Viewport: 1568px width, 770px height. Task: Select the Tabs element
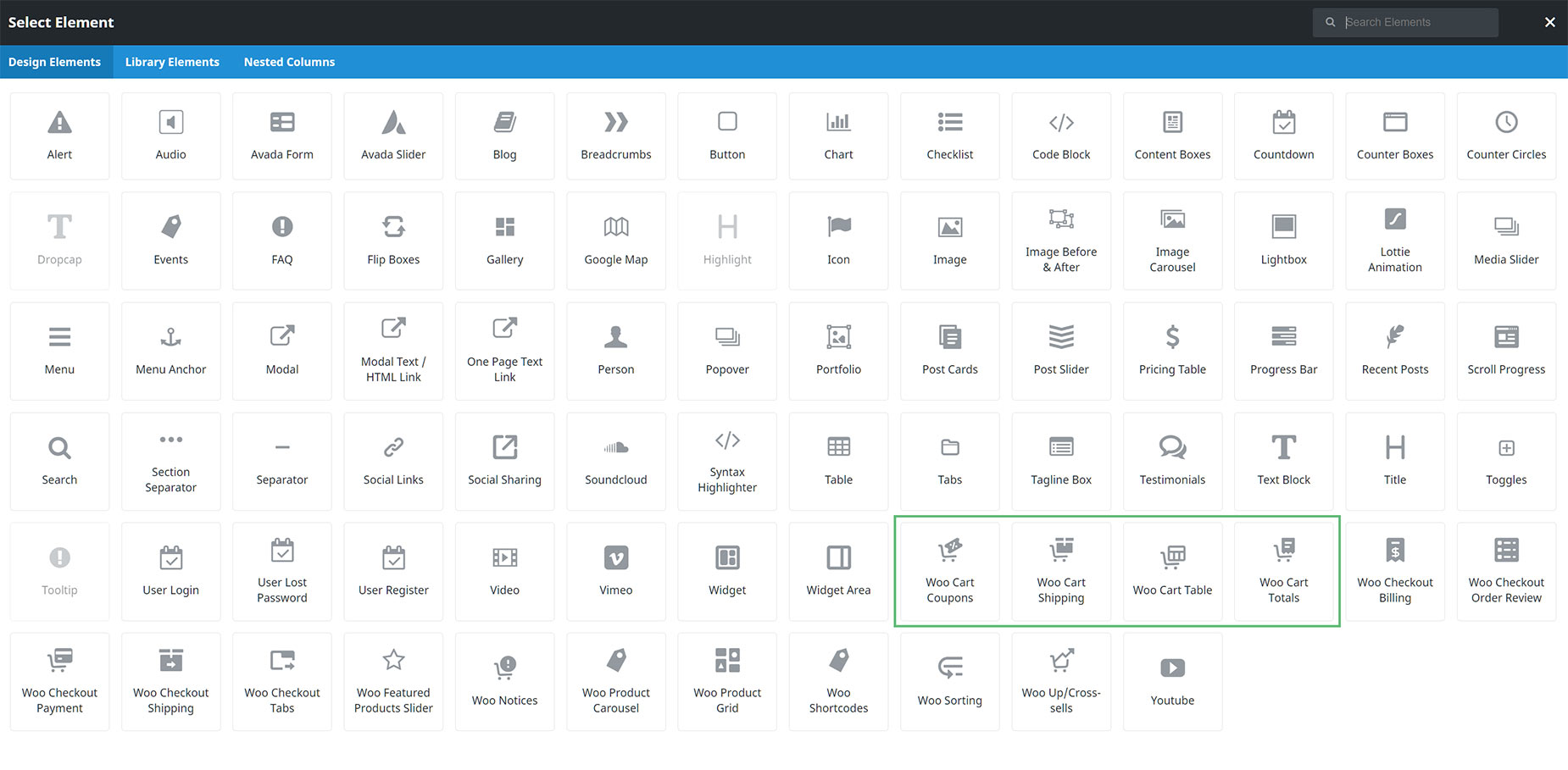point(950,461)
